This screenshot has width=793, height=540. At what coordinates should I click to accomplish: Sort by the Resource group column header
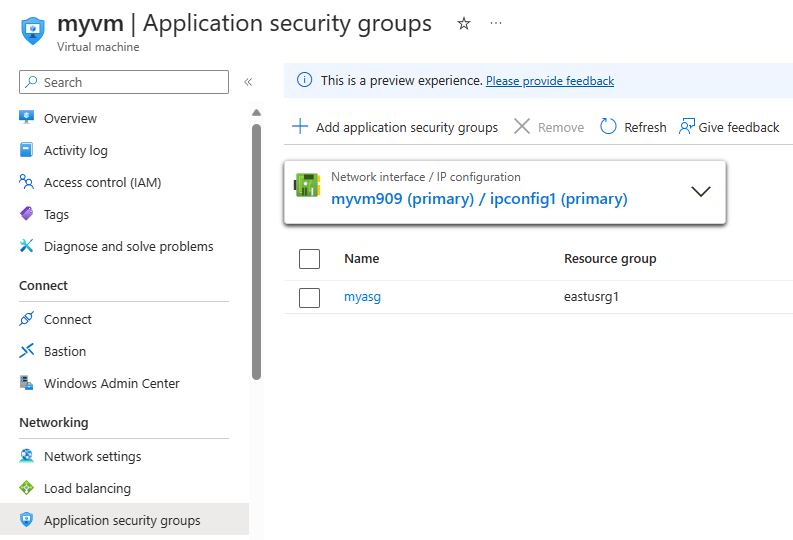click(x=610, y=258)
